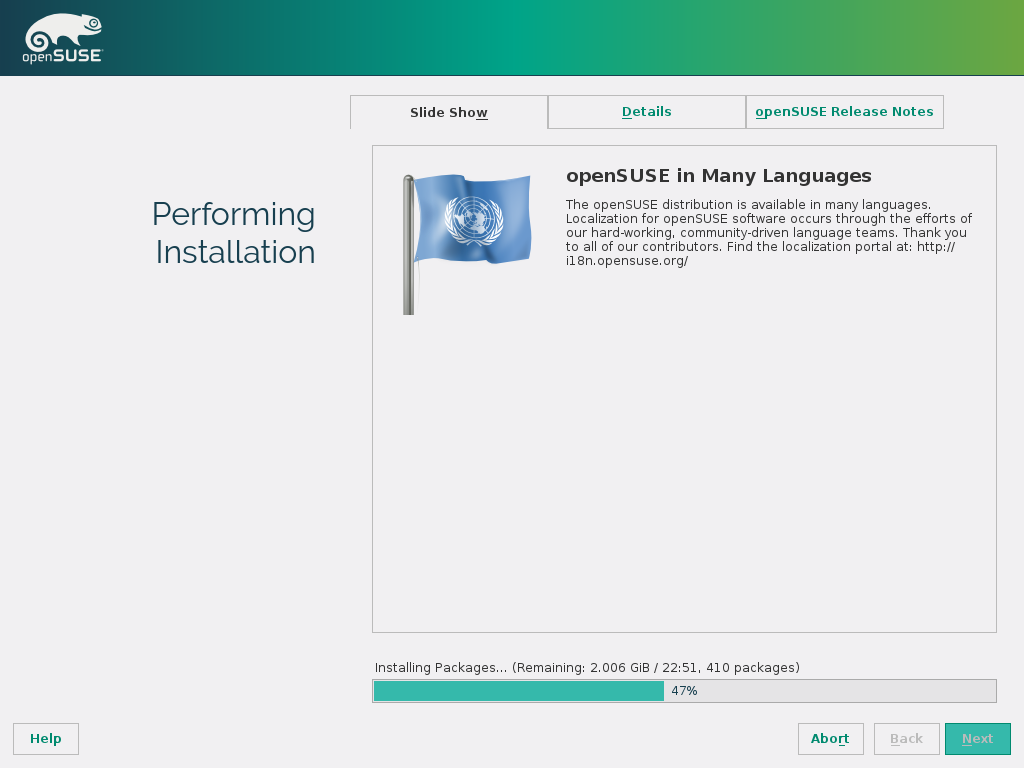Click the blue United Nations flag image
Screen dimensions: 1024x768
coord(472,218)
